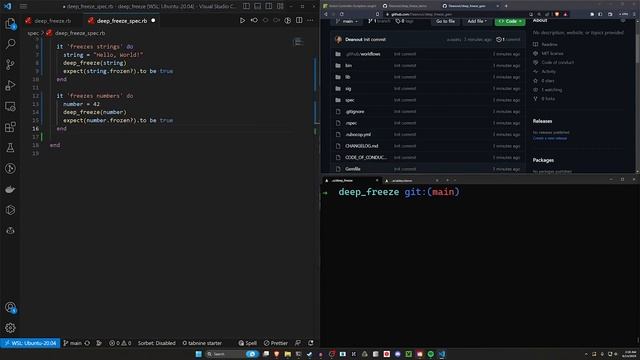Open notifications bell in status bar
This screenshot has height=360, width=640.
[311, 343]
